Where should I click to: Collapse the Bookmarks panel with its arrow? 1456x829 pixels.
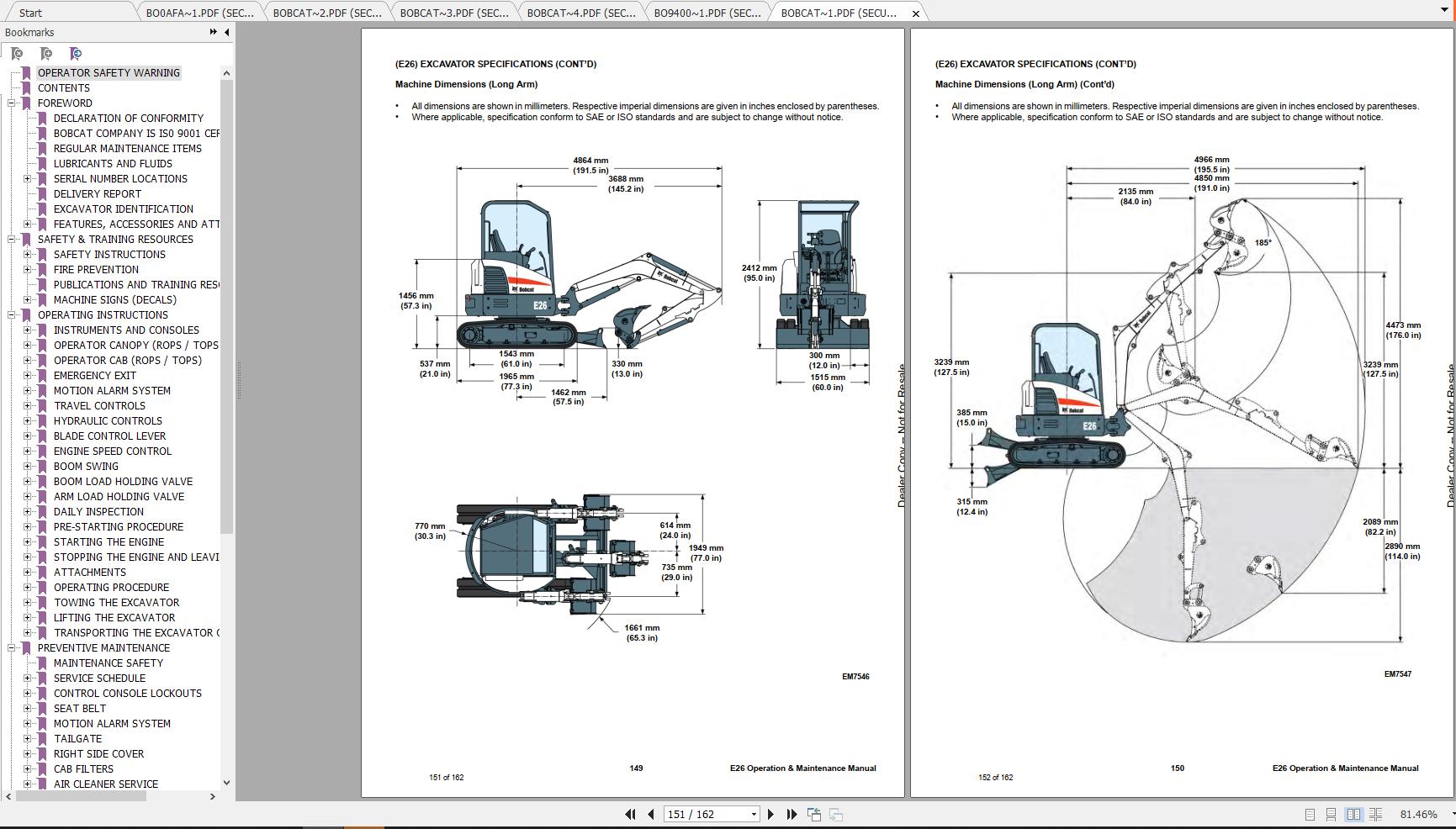(225, 32)
